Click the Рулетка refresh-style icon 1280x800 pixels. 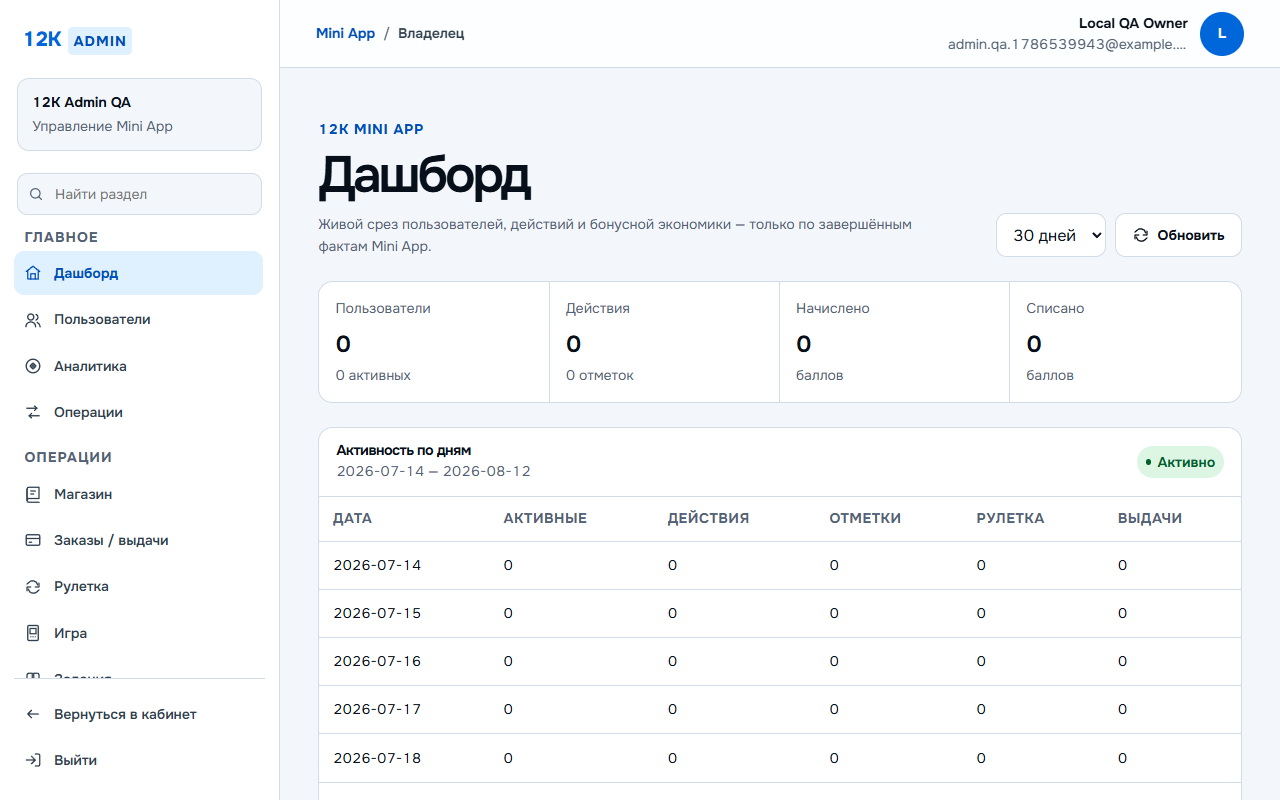click(x=33, y=587)
